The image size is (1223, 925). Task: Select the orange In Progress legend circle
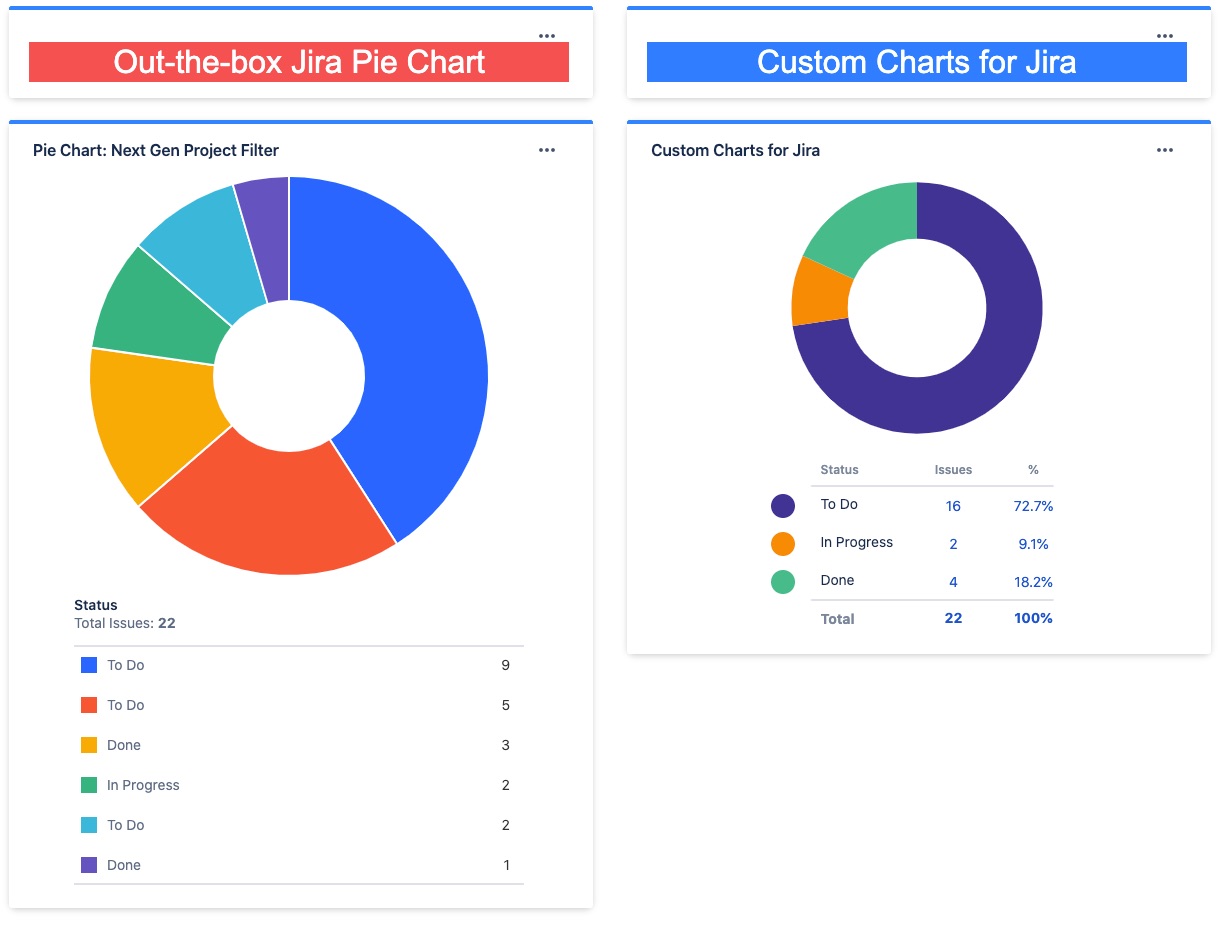click(782, 543)
